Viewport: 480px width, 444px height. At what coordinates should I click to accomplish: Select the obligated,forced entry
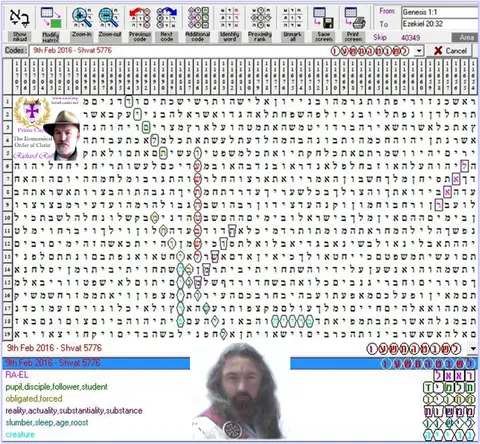coord(34,399)
